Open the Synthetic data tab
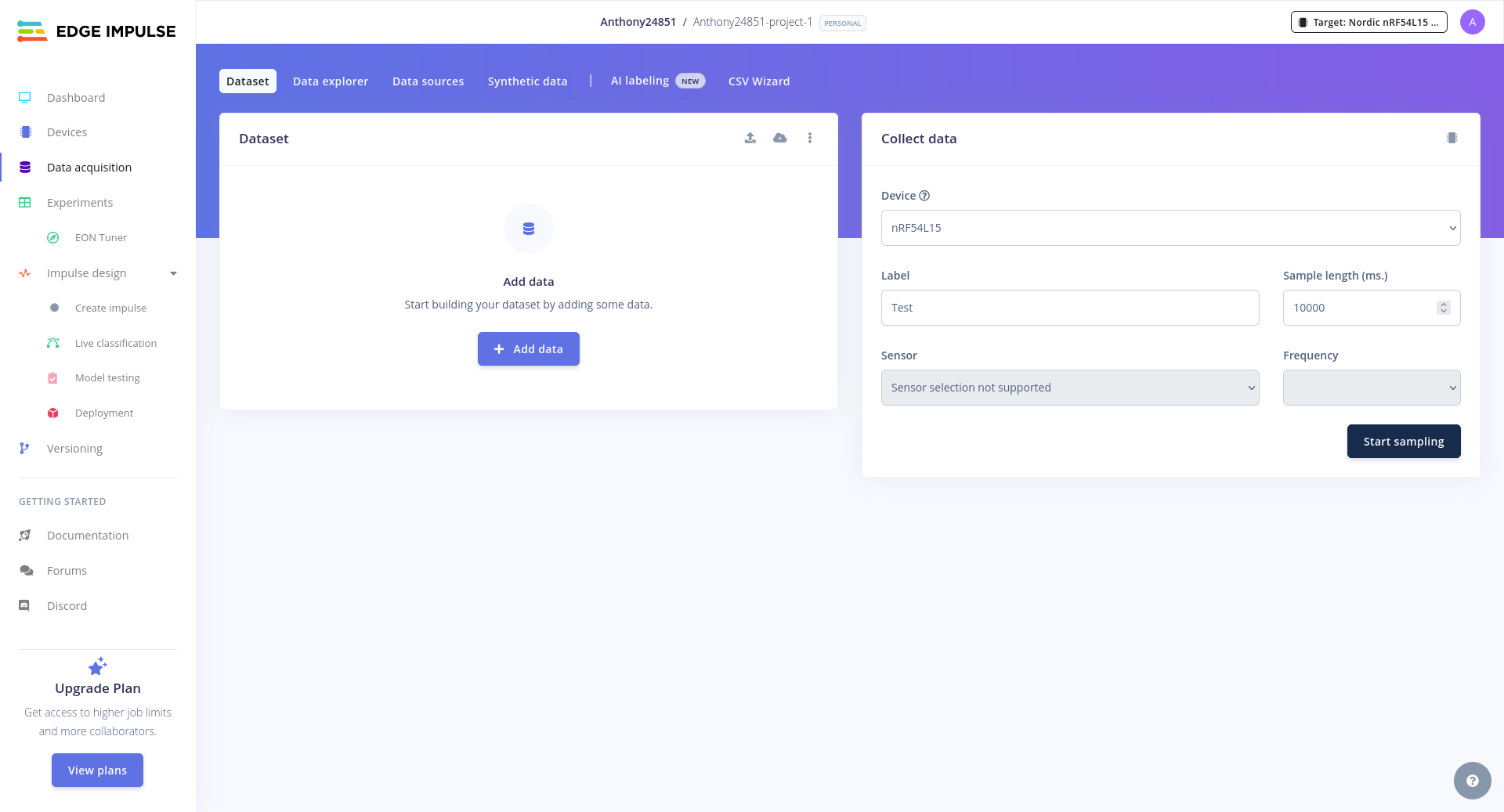The height and width of the screenshot is (812, 1504). pyautogui.click(x=528, y=81)
